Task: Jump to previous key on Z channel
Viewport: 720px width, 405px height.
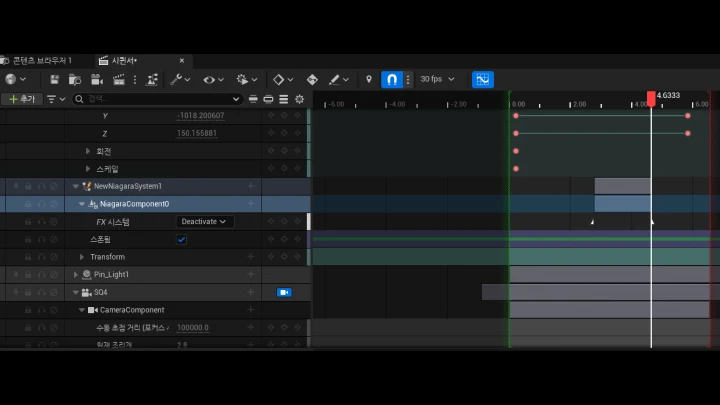Action: coord(271,133)
